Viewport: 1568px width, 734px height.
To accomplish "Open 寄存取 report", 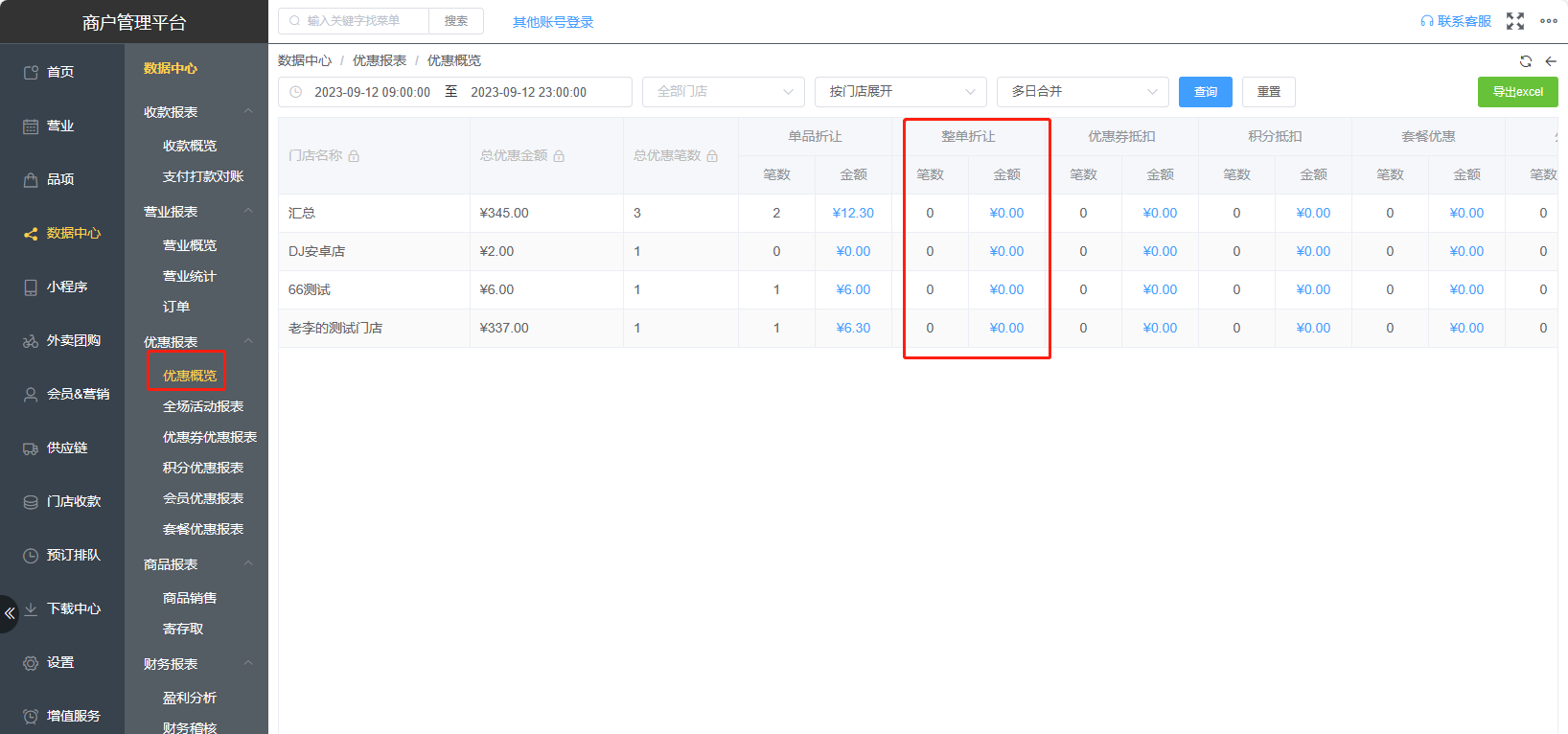I will (183, 629).
